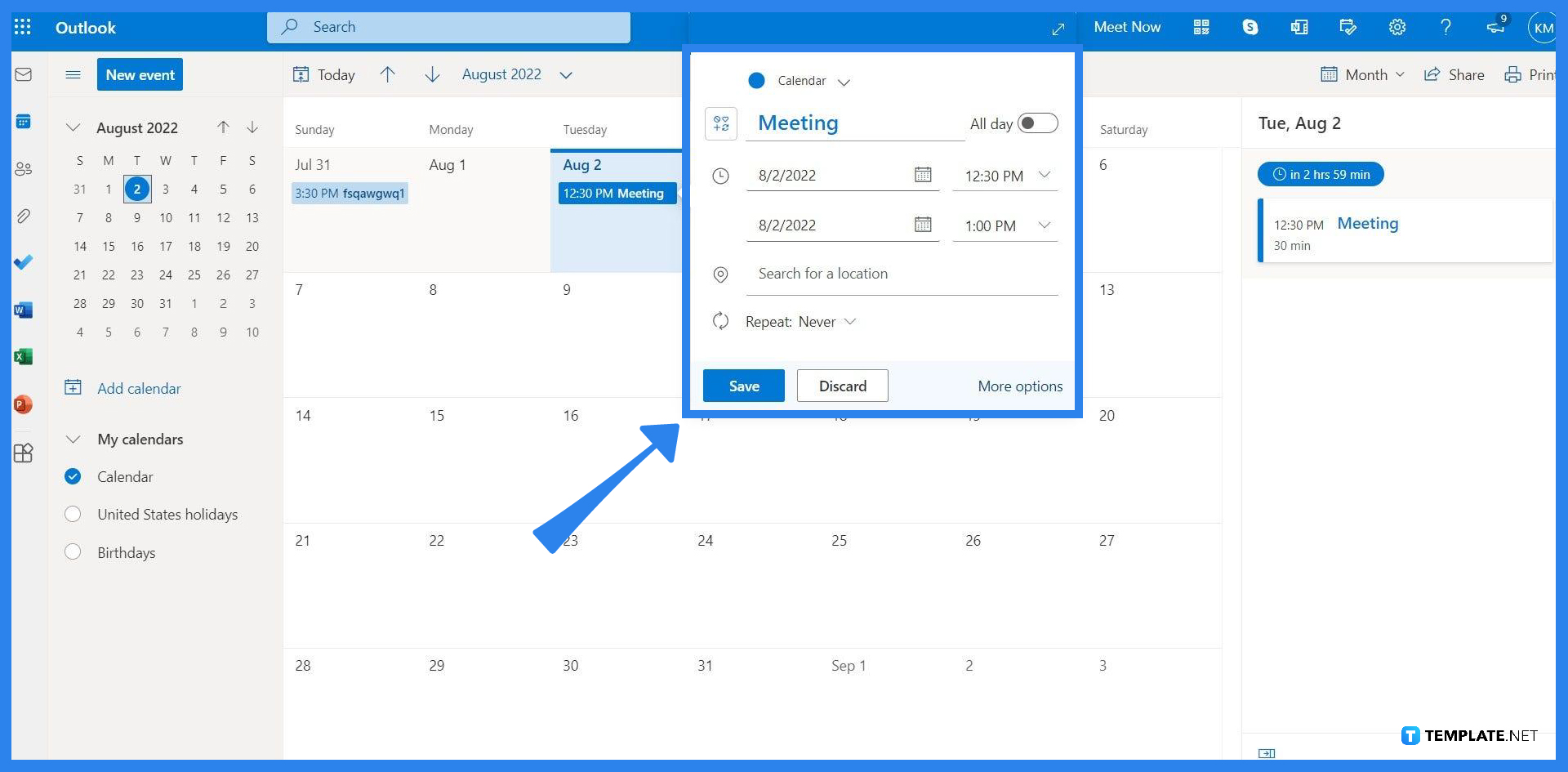The width and height of the screenshot is (1568, 772).
Task: Open the Settings gear
Action: [x=1396, y=27]
